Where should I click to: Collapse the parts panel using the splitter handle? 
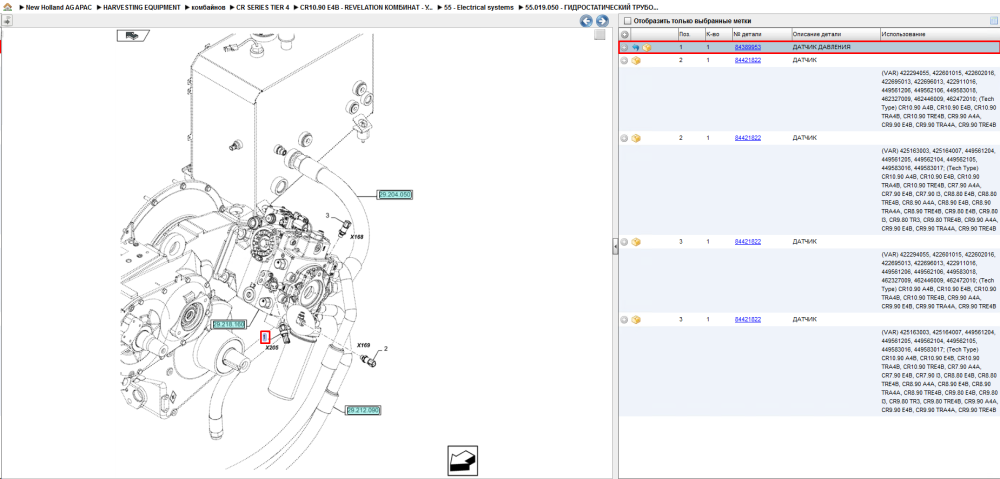click(615, 246)
